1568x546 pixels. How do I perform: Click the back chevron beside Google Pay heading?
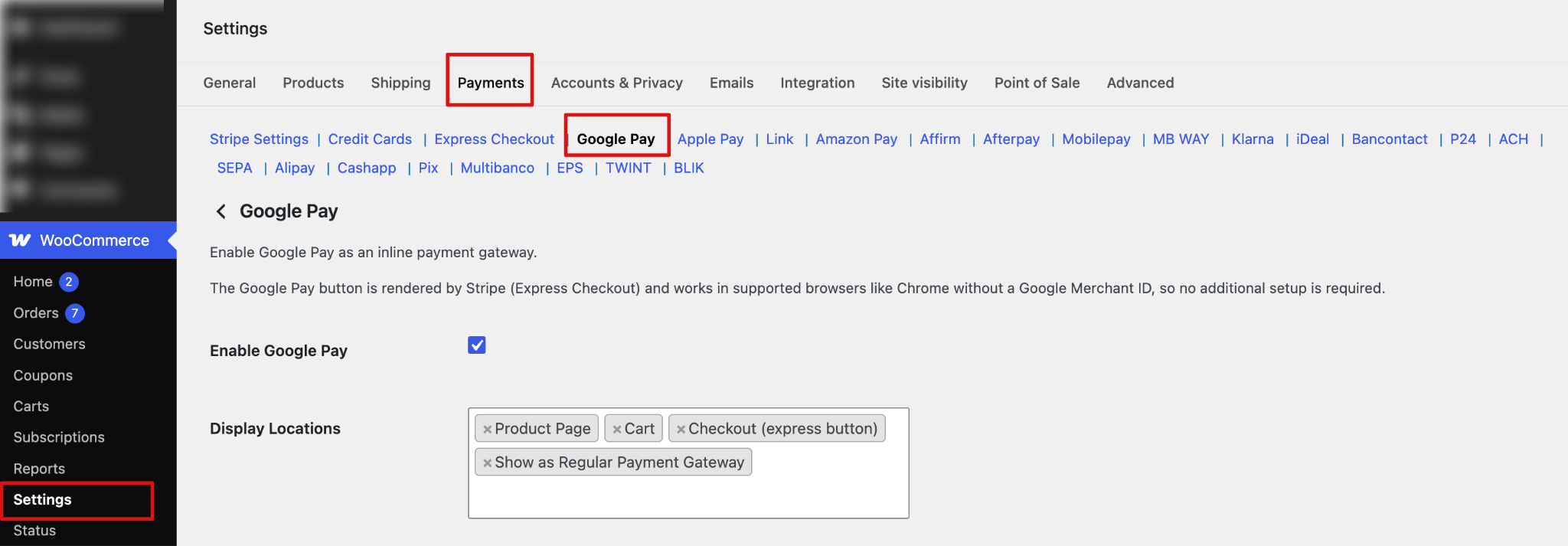(x=221, y=211)
